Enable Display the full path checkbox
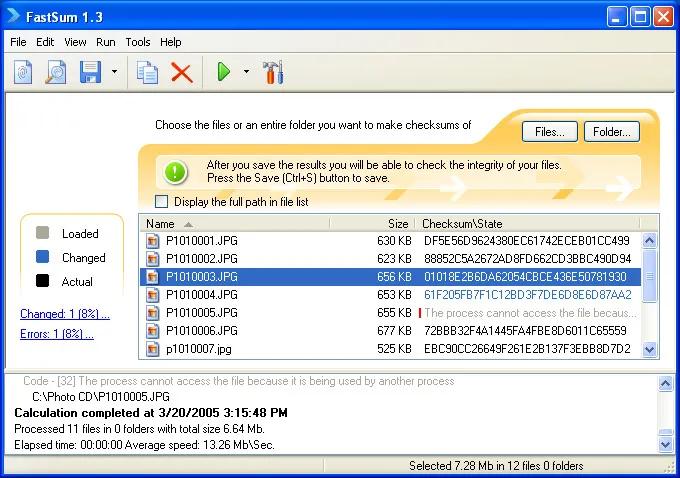The width and height of the screenshot is (680, 478). pos(161,201)
